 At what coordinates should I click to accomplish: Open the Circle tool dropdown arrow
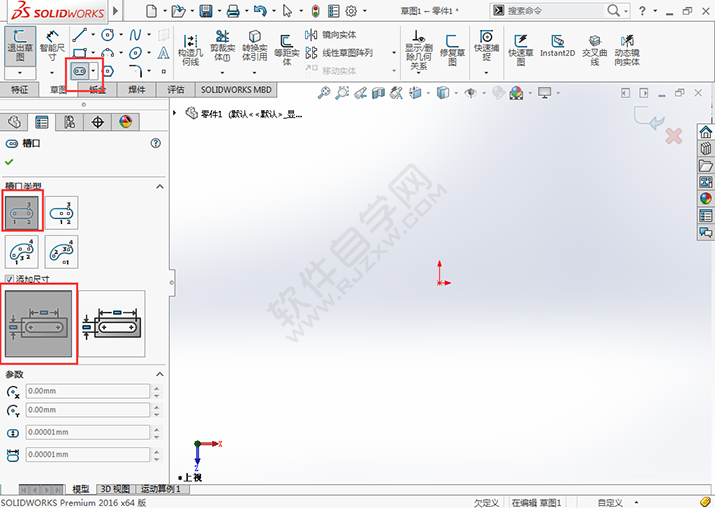[x=121, y=35]
